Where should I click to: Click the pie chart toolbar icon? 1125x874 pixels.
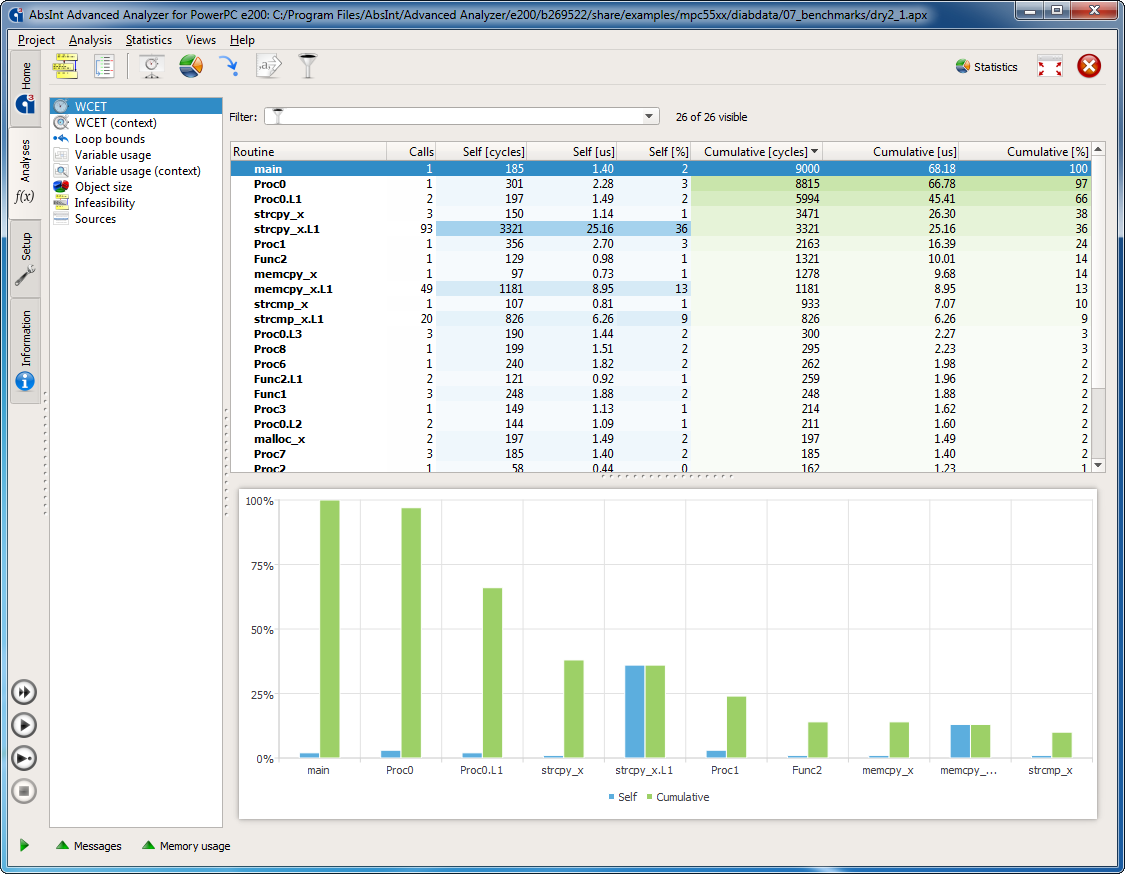point(191,67)
